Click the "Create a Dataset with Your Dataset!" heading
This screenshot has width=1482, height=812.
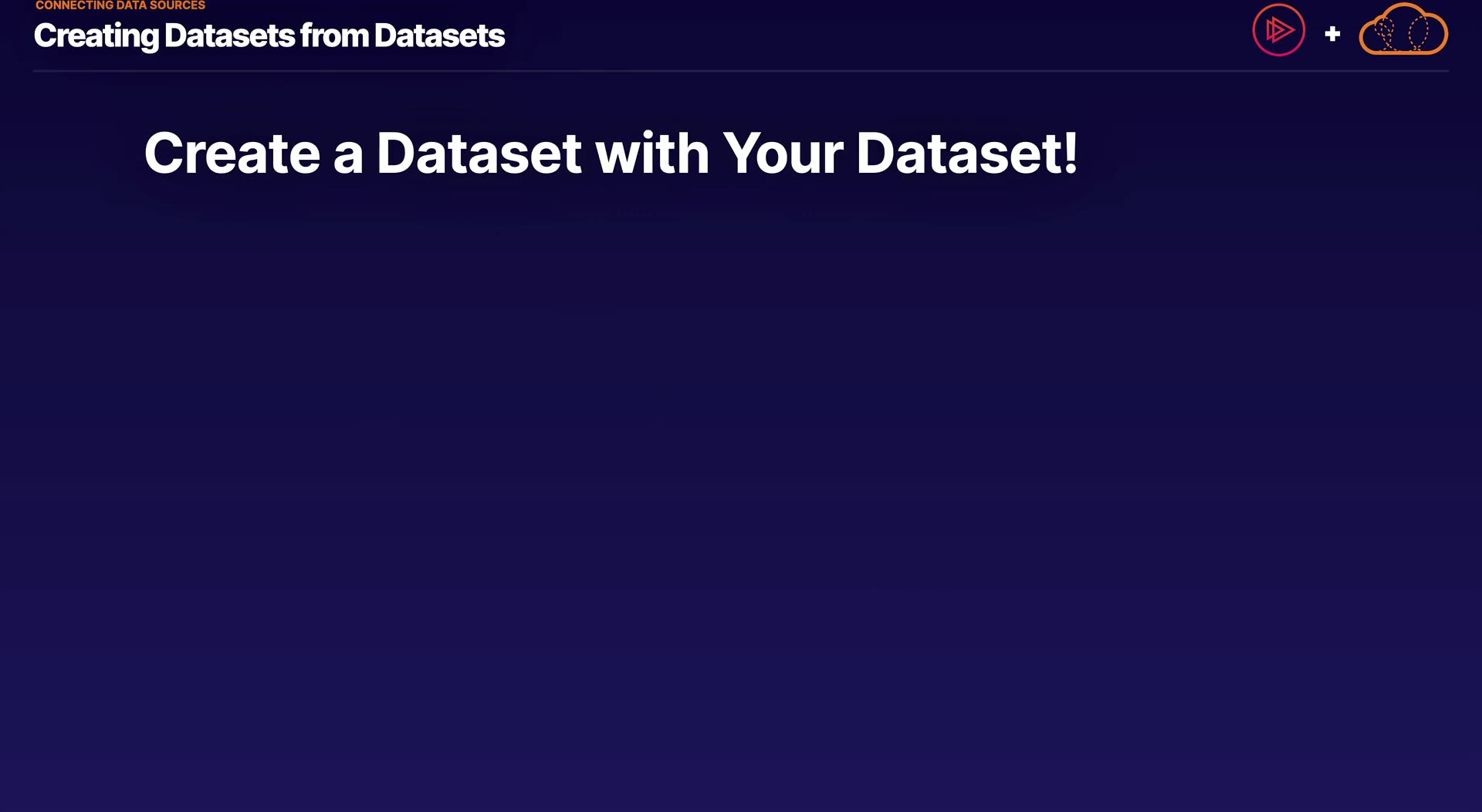[610, 153]
